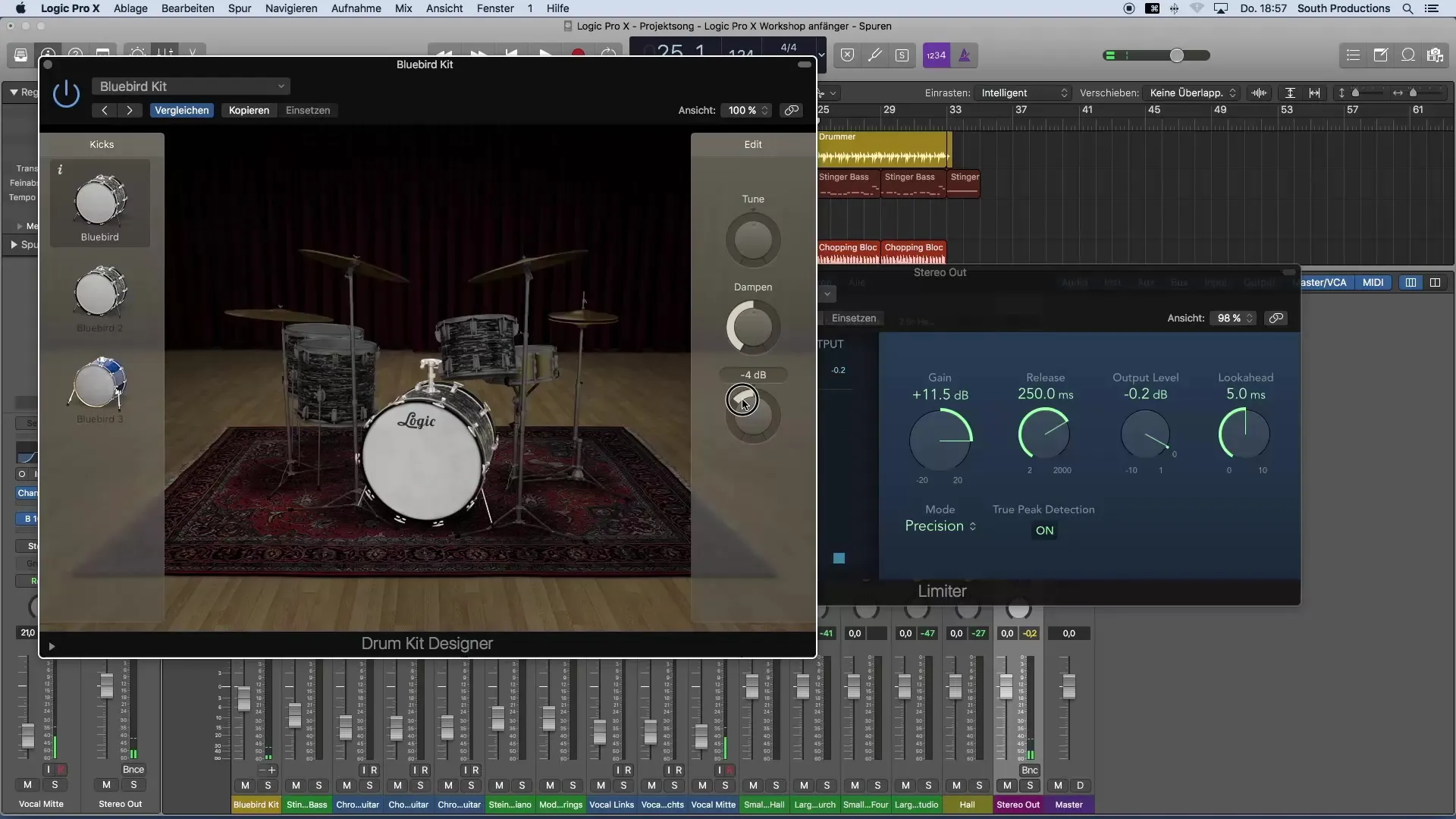This screenshot has height=819, width=1456.
Task: Toggle True Peak Detection ON button
Action: click(1044, 531)
